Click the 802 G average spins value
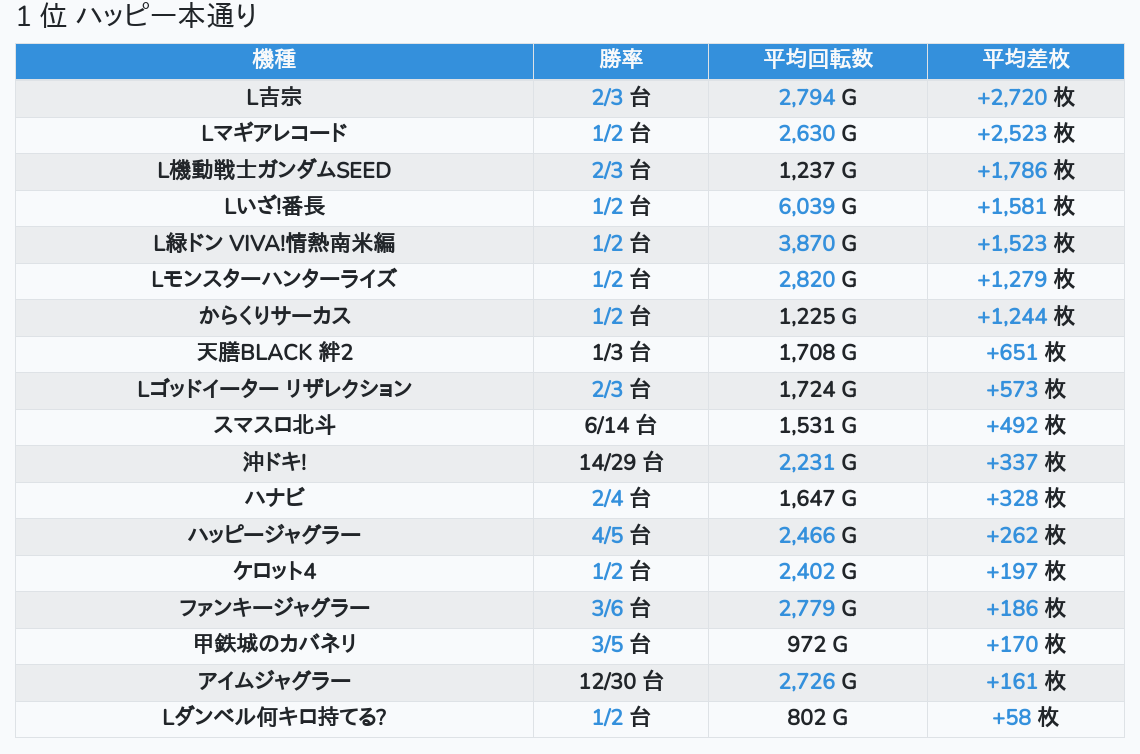1140x754 pixels. click(x=817, y=718)
